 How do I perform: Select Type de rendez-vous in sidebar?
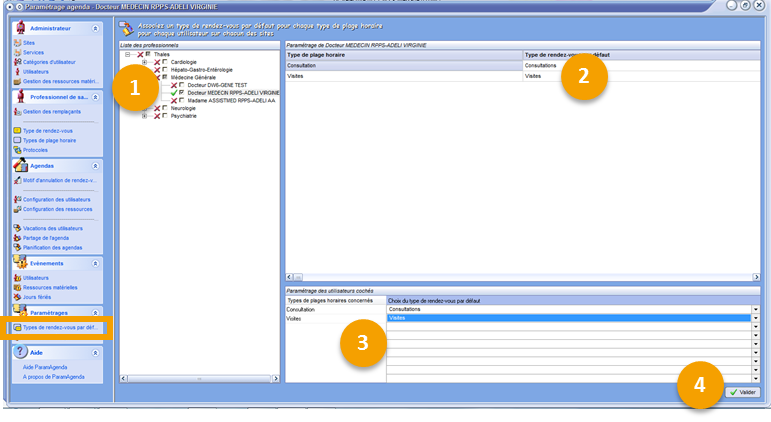(48, 130)
